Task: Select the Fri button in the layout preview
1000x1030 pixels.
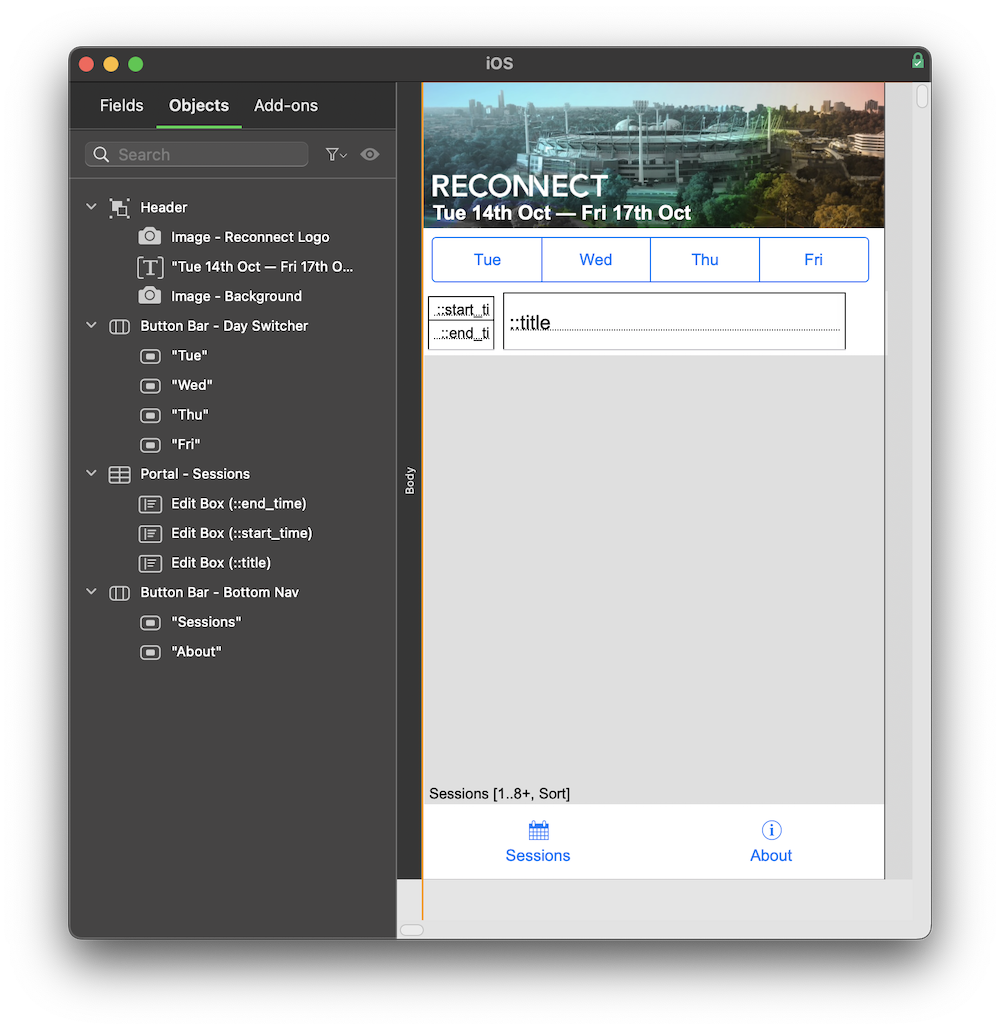Action: [x=814, y=259]
